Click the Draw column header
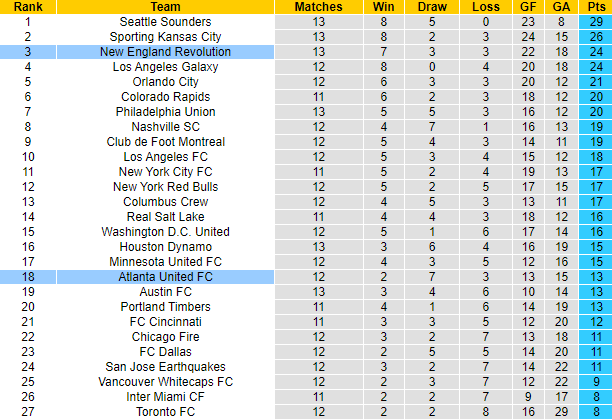 [x=432, y=6]
